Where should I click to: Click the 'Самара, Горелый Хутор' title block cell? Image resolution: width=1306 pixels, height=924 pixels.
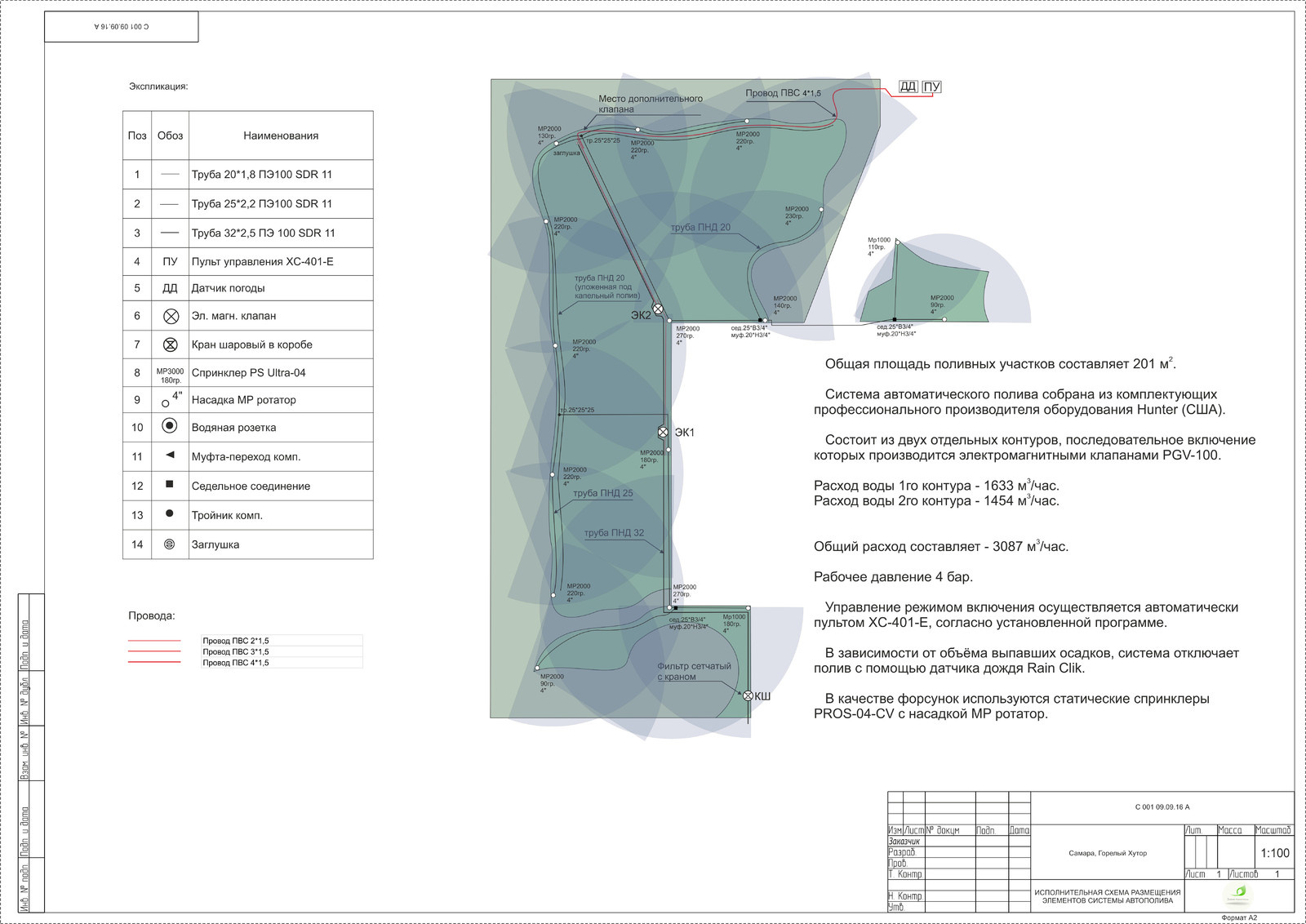[1108, 853]
